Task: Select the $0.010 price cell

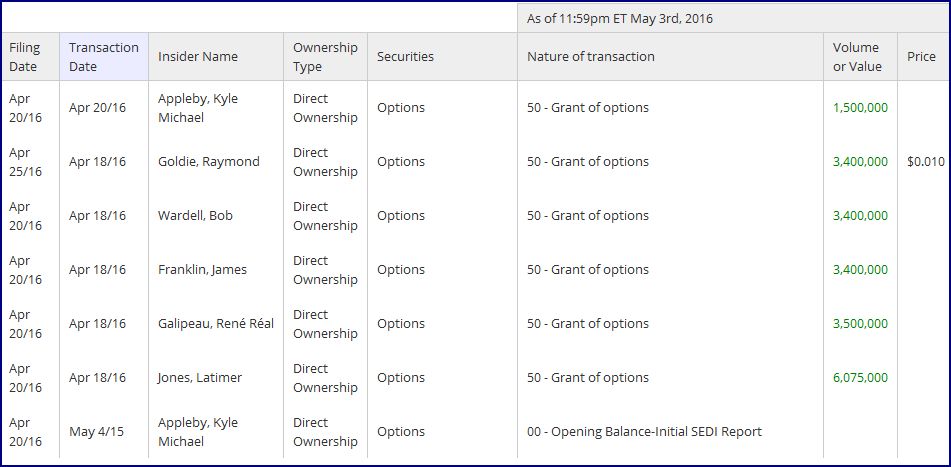Action: click(925, 162)
